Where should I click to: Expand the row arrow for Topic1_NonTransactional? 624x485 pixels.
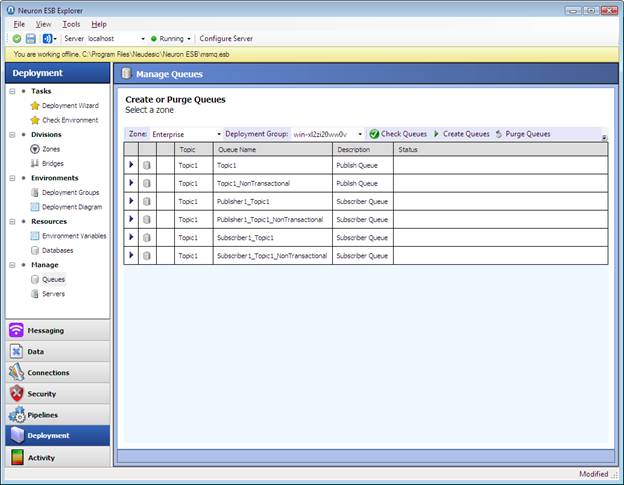pos(131,183)
